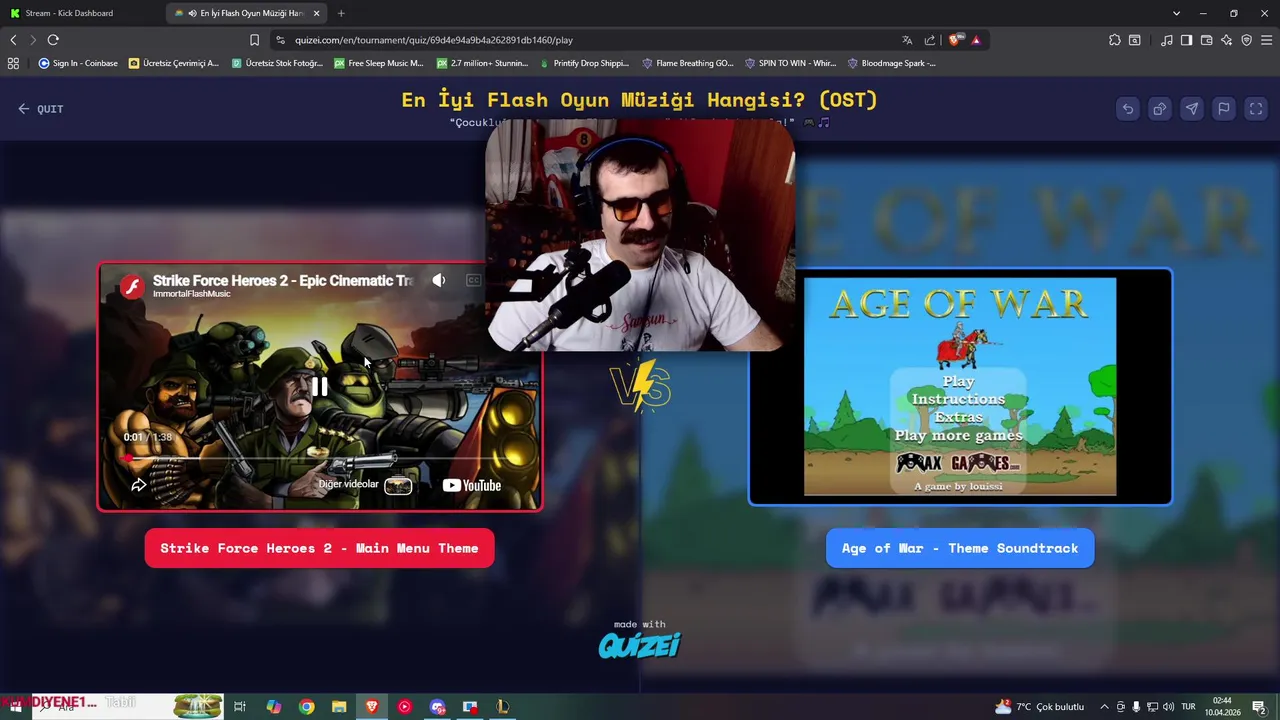Image resolution: width=1280 pixels, height=720 pixels.
Task: Open the weather widget 7°C Çok bulutlu
Action: 1039,707
